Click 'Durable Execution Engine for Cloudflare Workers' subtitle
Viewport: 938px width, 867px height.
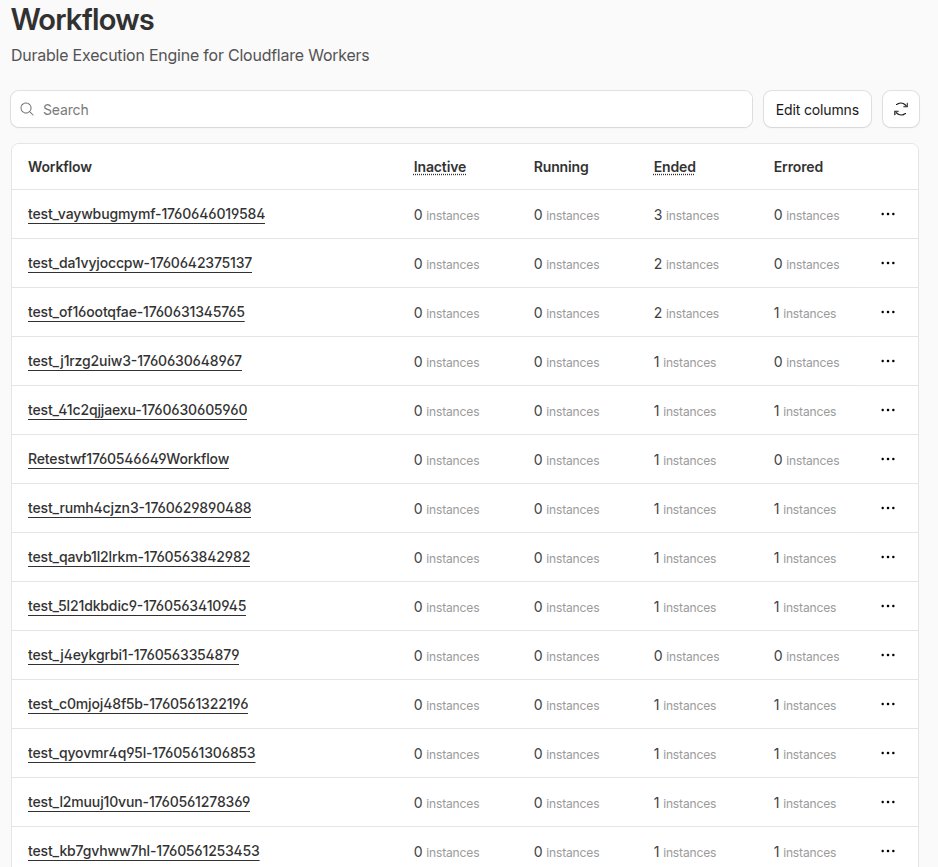190,56
